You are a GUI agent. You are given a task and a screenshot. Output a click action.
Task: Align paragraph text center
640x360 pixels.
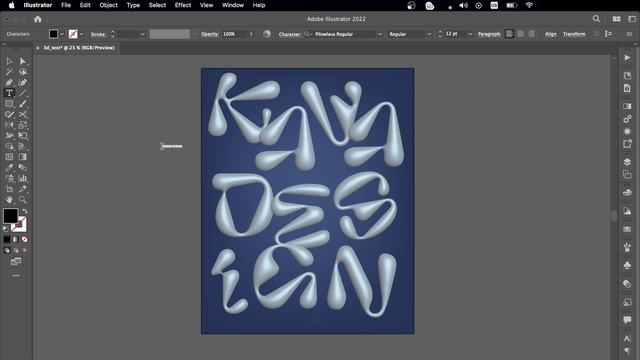[x=520, y=34]
